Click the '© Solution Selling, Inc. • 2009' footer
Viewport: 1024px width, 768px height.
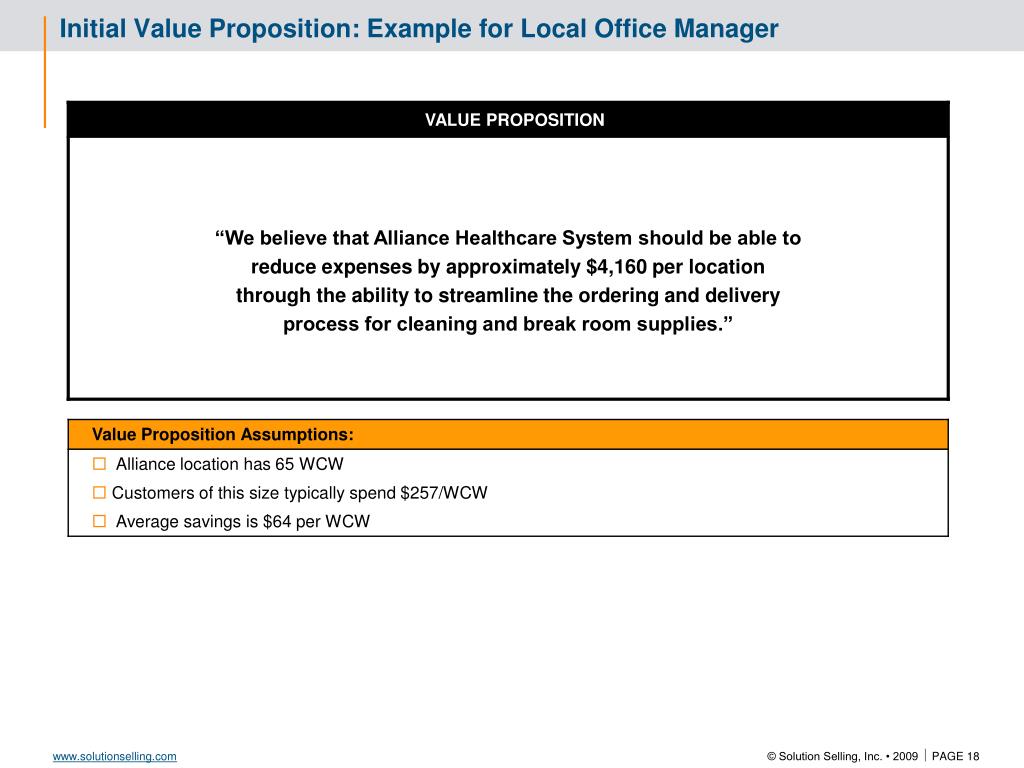pos(842,756)
